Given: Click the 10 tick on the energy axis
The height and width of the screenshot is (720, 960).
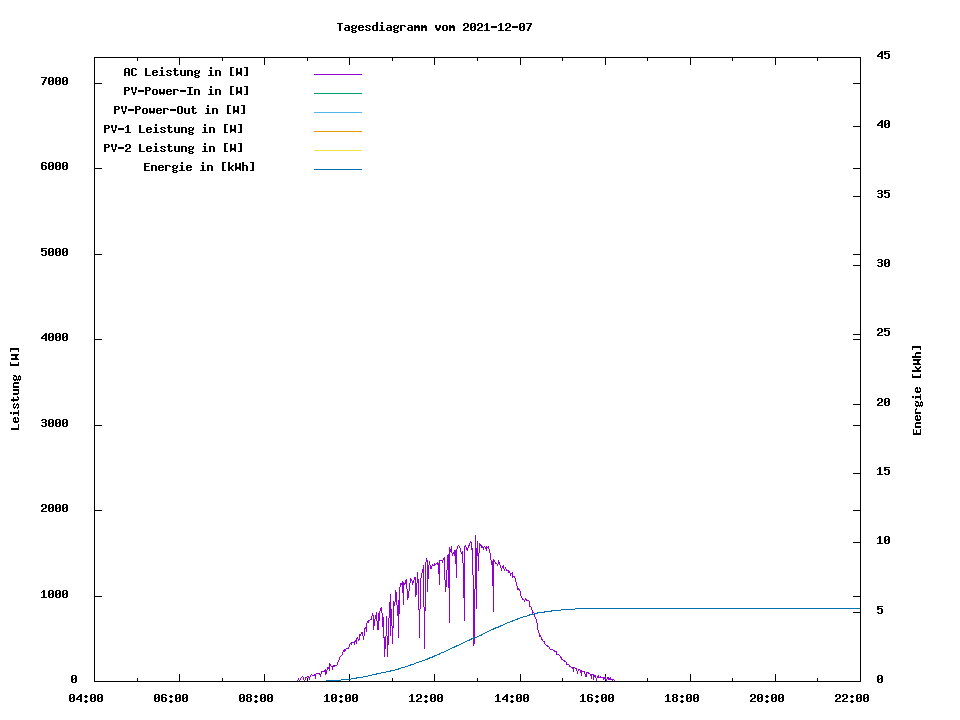Looking at the screenshot, I should (883, 541).
